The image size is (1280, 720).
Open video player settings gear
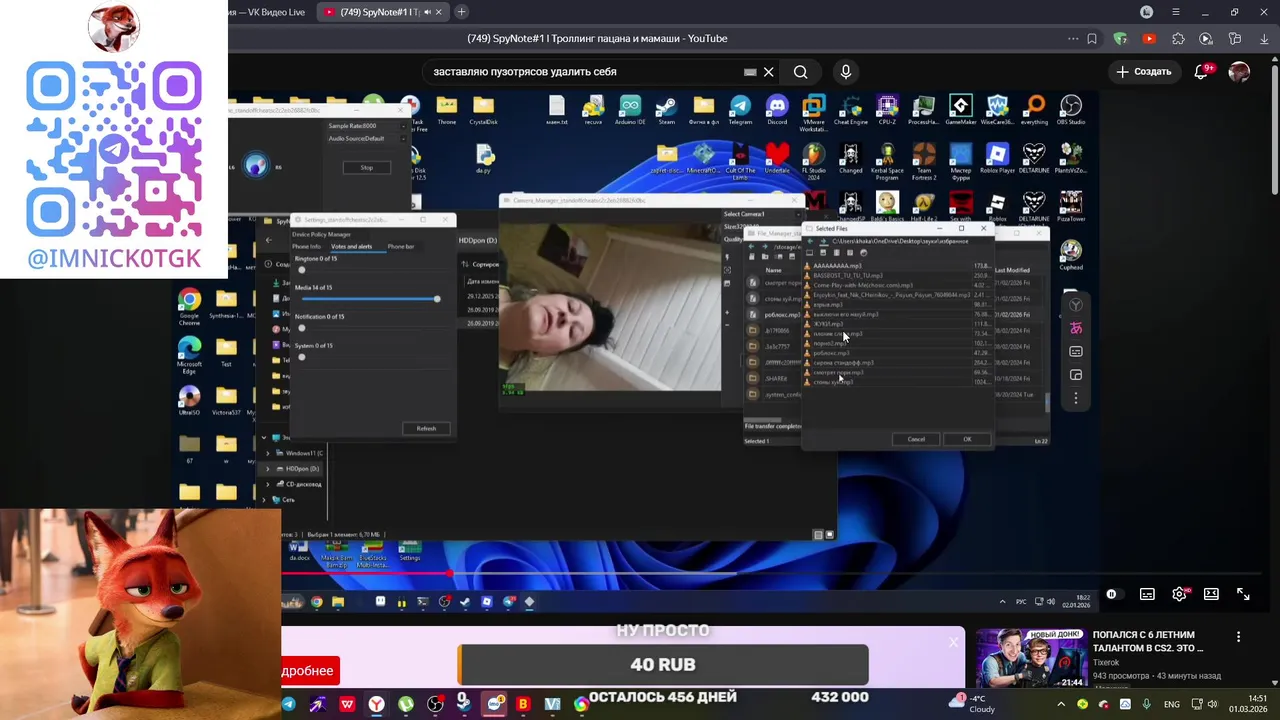tap(1179, 594)
